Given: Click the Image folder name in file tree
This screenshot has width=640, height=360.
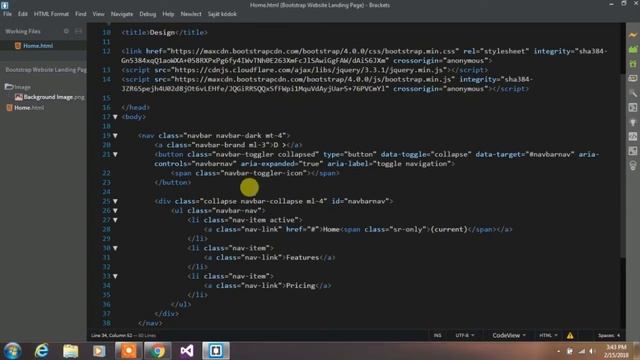Looking at the screenshot, I should pyautogui.click(x=23, y=87).
